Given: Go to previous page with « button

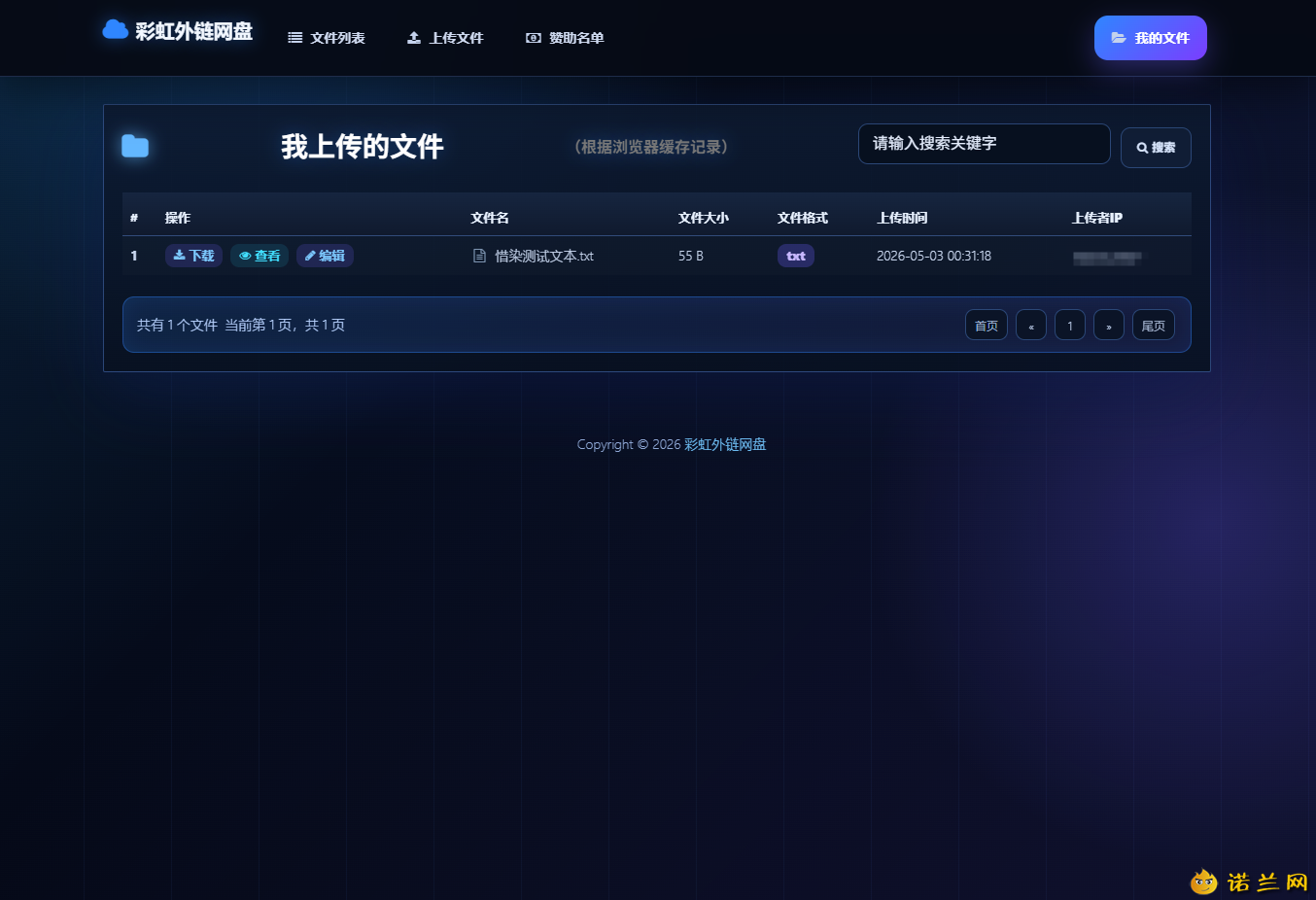Looking at the screenshot, I should click(1031, 325).
